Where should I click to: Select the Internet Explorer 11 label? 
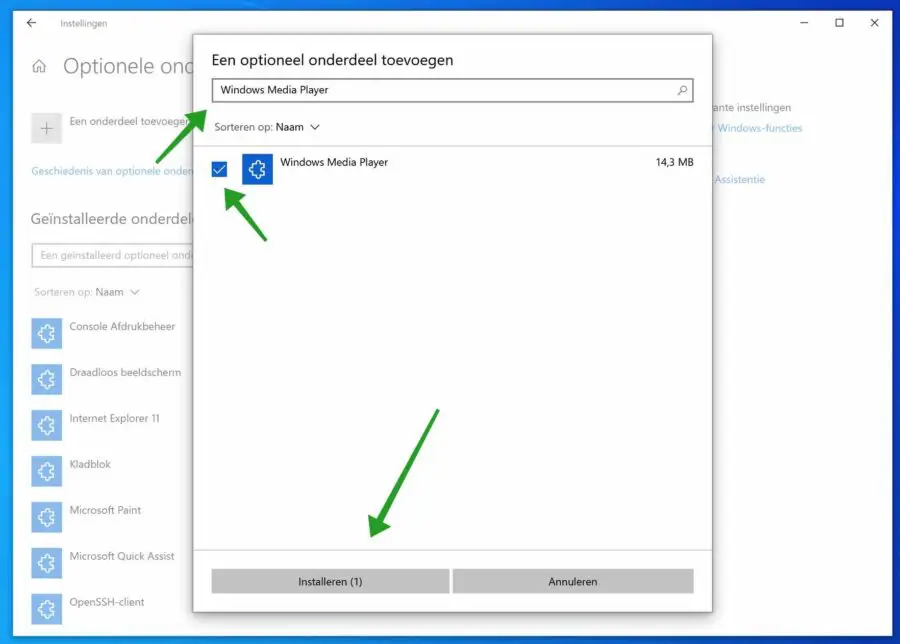coord(115,418)
